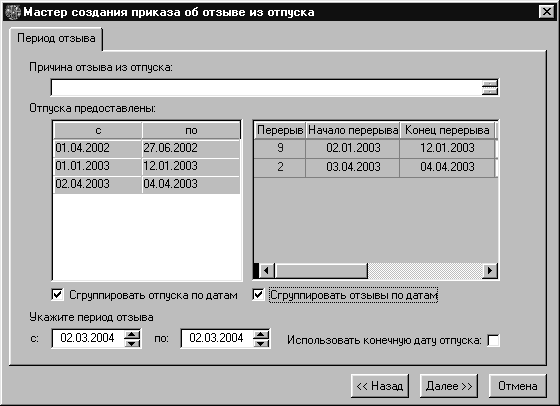
Task: Toggle 'Сгруппировать отзывы по датам' checkbox
Action: coord(258,295)
